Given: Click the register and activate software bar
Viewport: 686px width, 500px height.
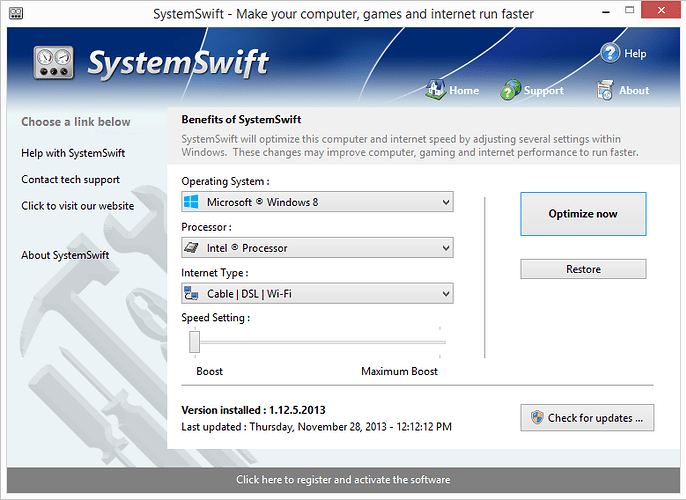Looking at the screenshot, I should tap(343, 480).
